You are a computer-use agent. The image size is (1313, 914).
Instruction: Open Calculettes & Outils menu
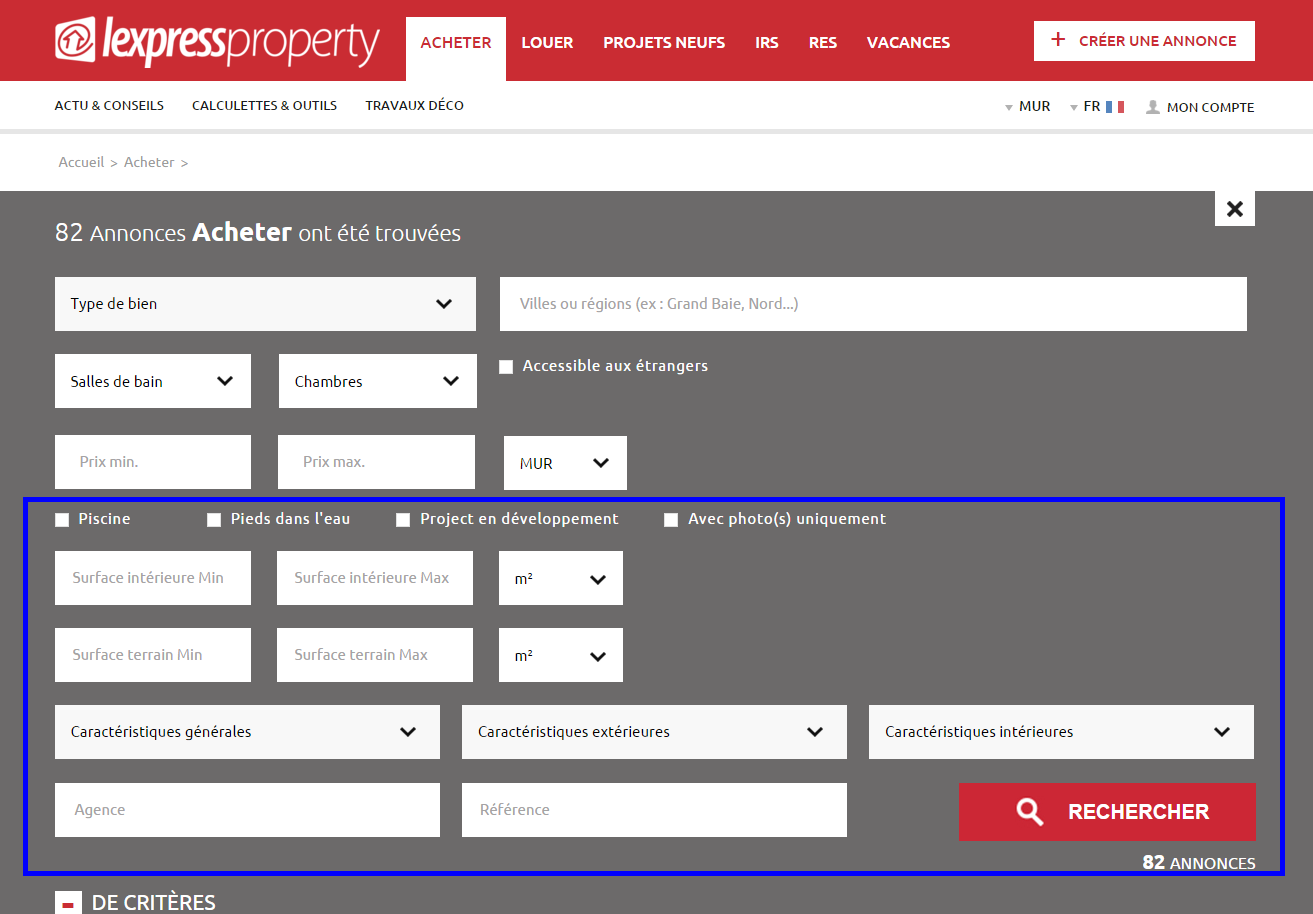(x=264, y=105)
